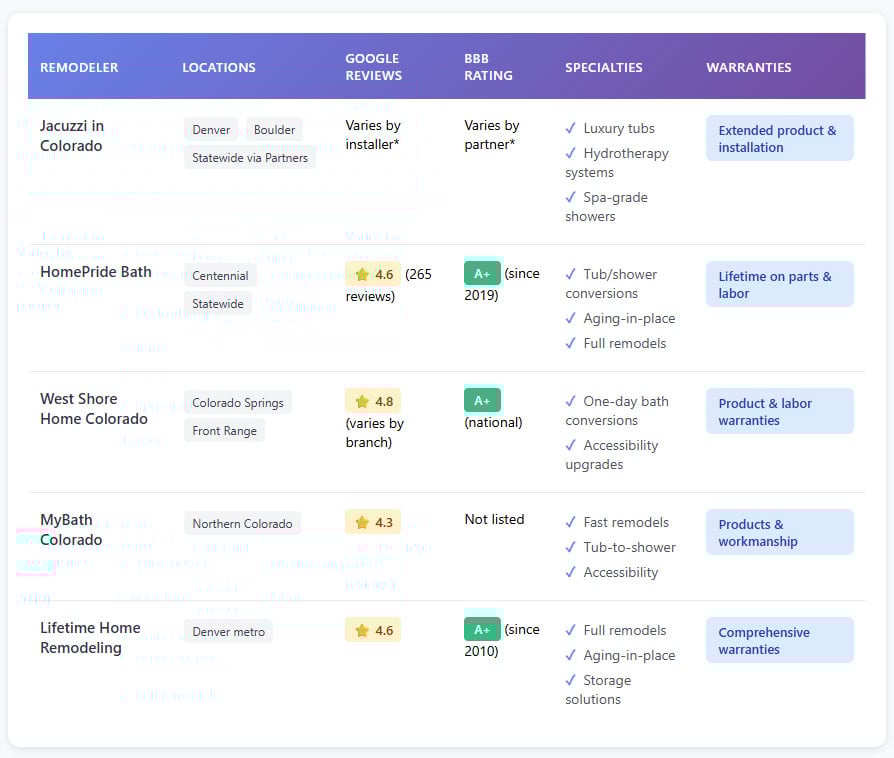Click the star icon in HomePride Bath rating
The height and width of the screenshot is (758, 894).
tap(362, 274)
